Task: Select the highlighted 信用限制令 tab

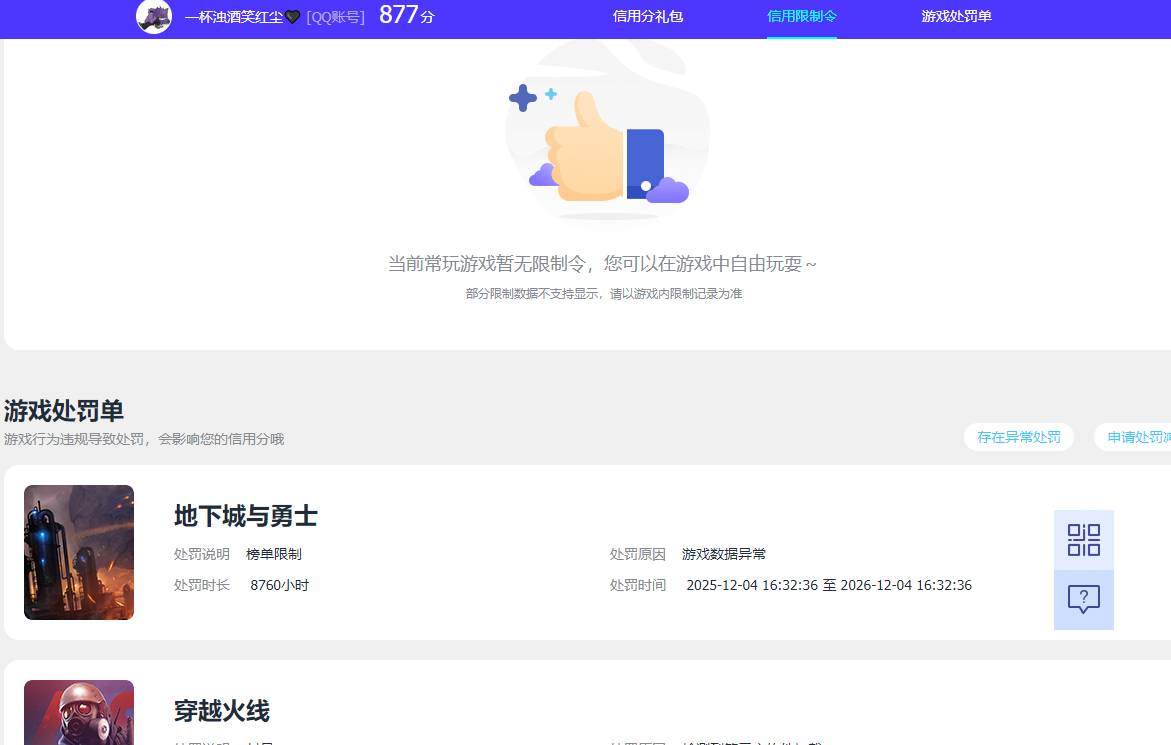Action: pos(800,17)
